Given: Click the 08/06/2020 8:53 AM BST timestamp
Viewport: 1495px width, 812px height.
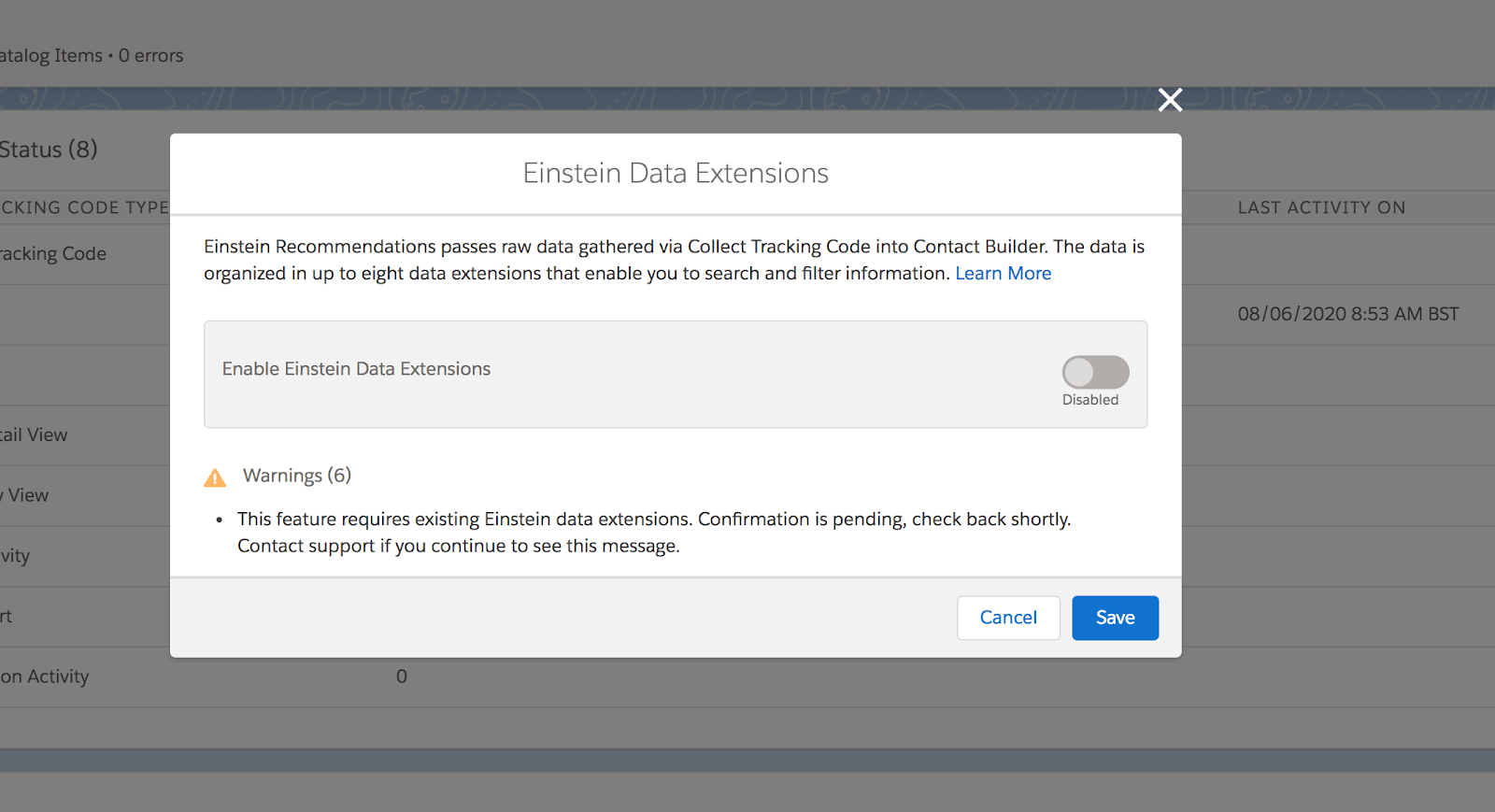Looking at the screenshot, I should (1347, 315).
